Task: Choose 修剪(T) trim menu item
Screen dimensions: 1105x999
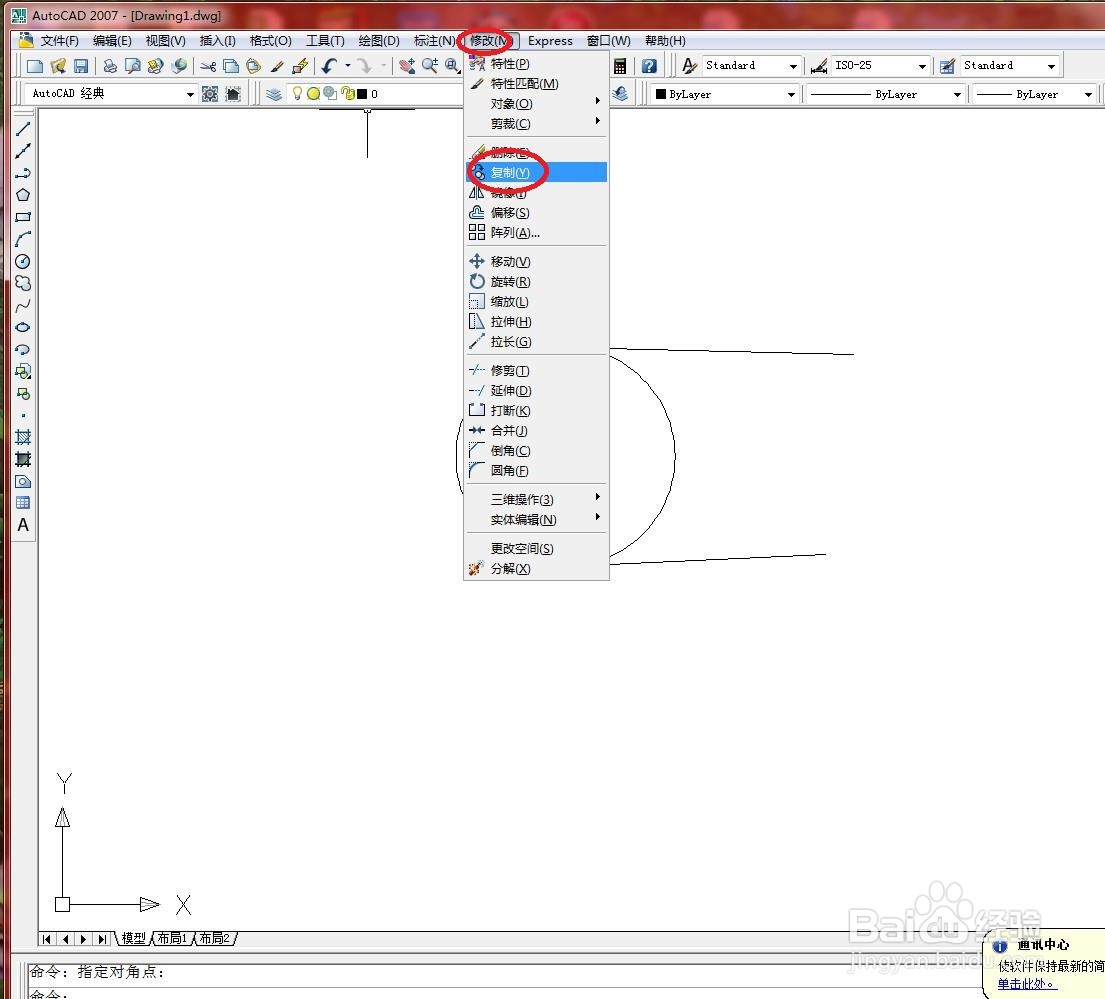Action: coord(536,371)
